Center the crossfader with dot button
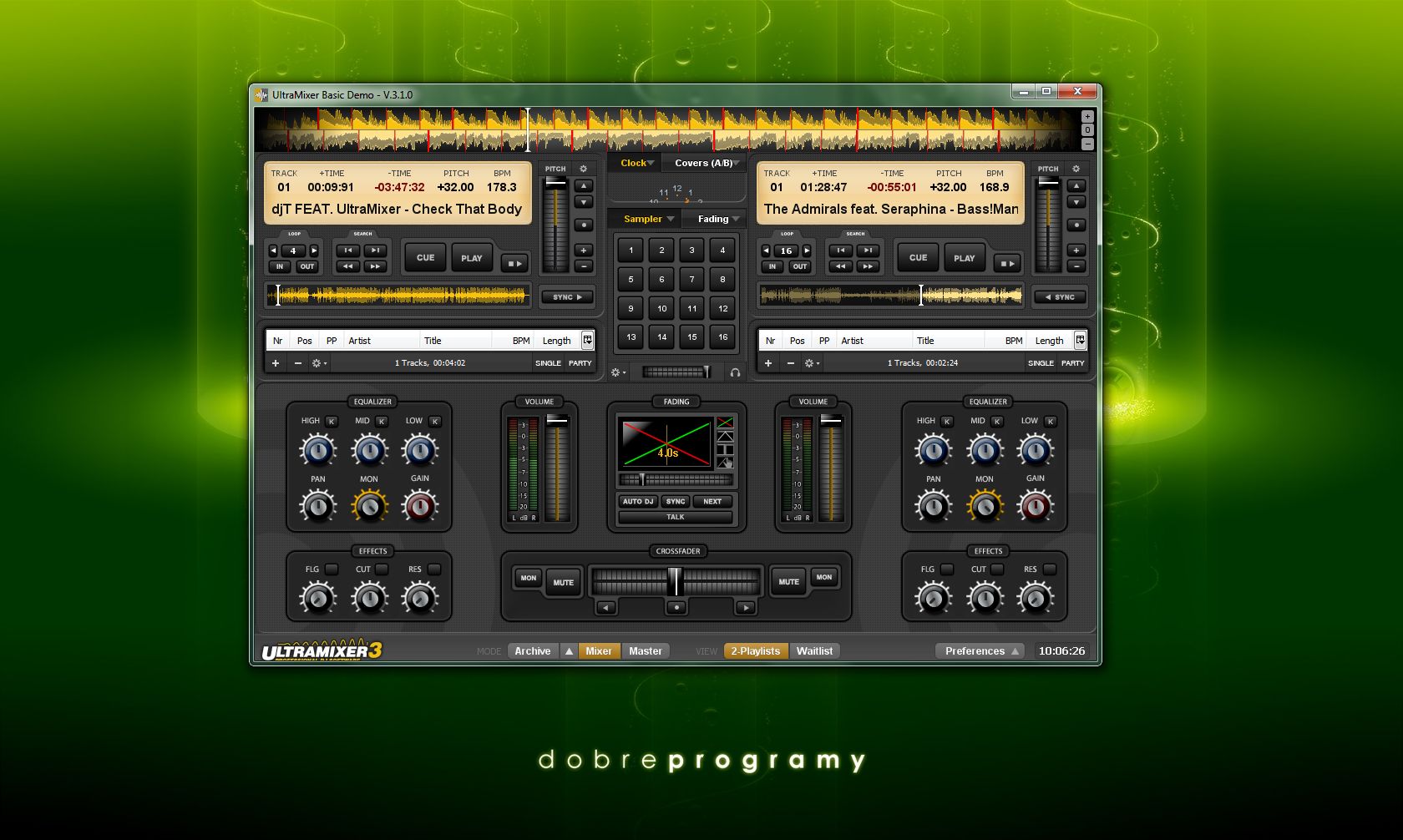This screenshot has height=840, width=1403. 676,607
